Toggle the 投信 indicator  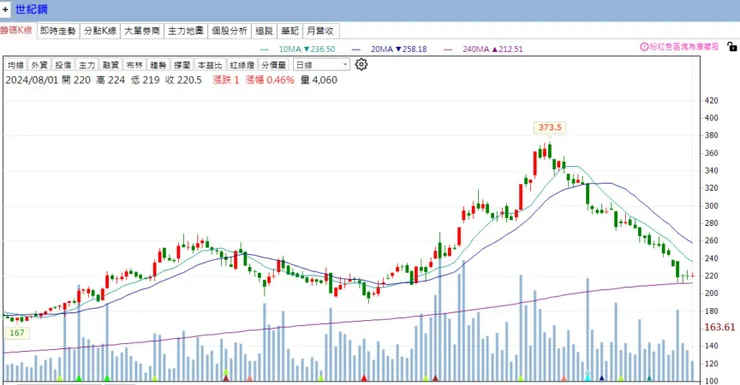[x=63, y=65]
